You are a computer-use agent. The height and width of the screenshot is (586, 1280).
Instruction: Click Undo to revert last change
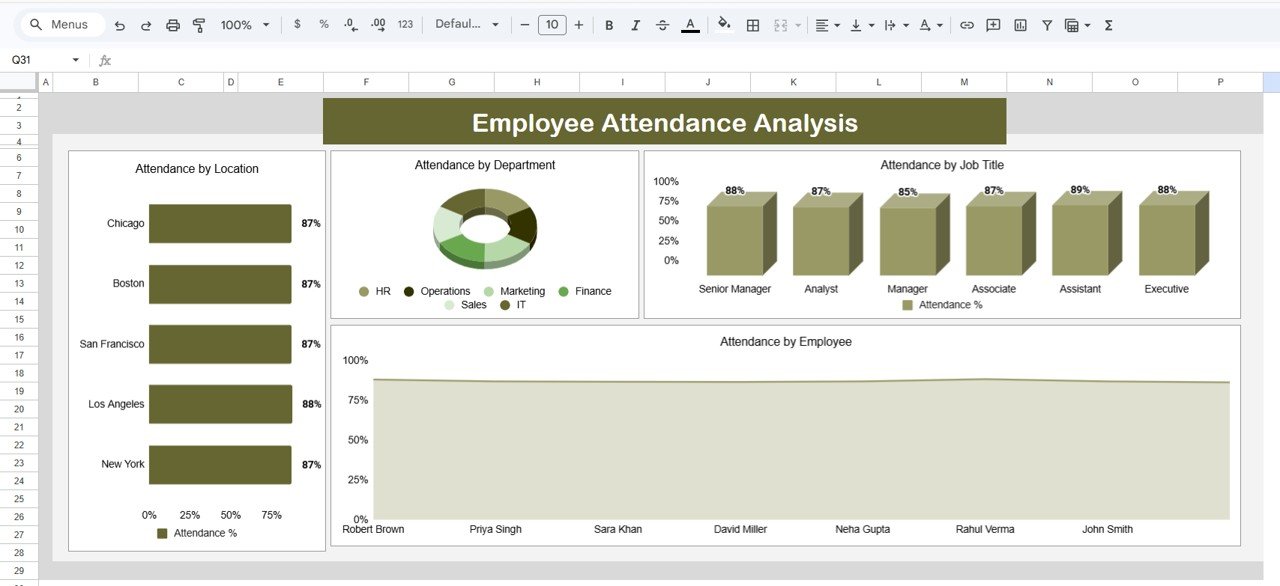[118, 25]
